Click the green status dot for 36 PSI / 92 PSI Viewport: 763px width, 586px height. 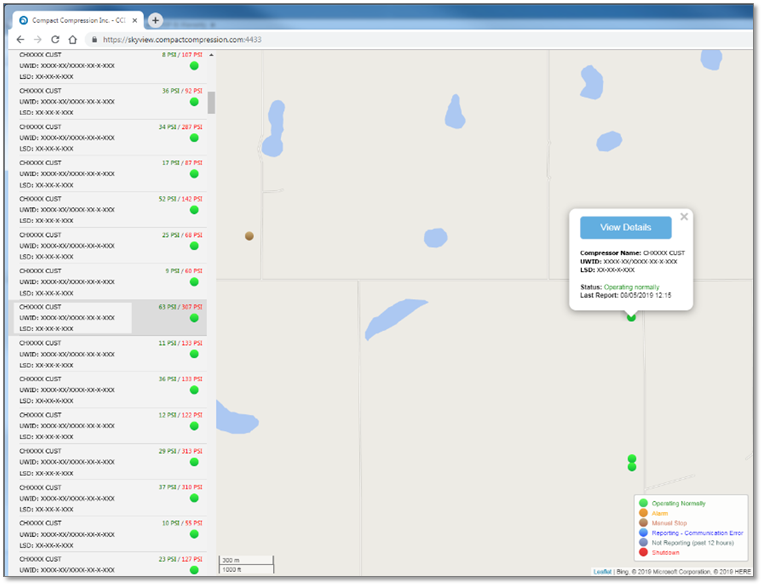(x=194, y=102)
